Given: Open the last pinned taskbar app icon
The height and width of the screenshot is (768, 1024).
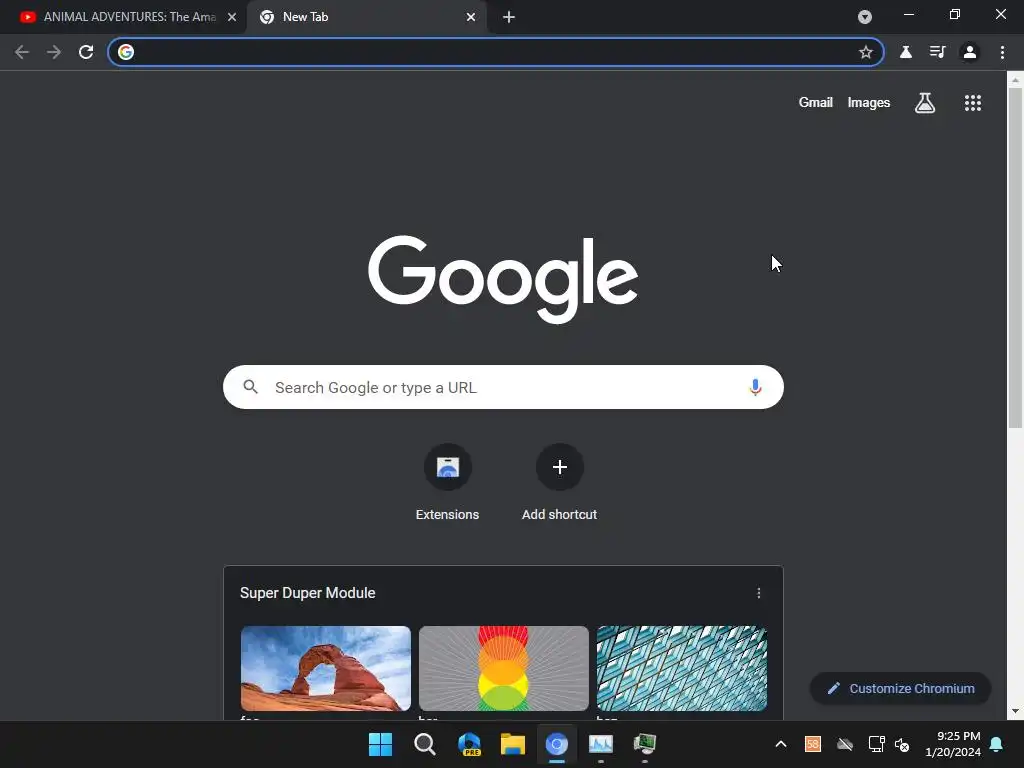Looking at the screenshot, I should (x=645, y=744).
